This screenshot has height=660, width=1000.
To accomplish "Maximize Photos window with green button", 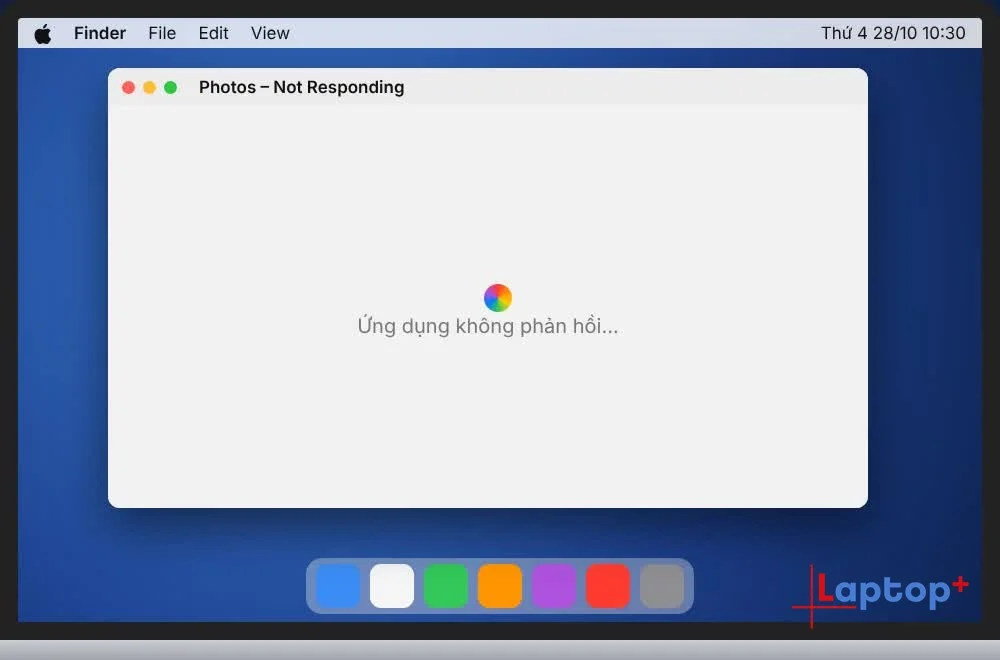I will (170, 87).
